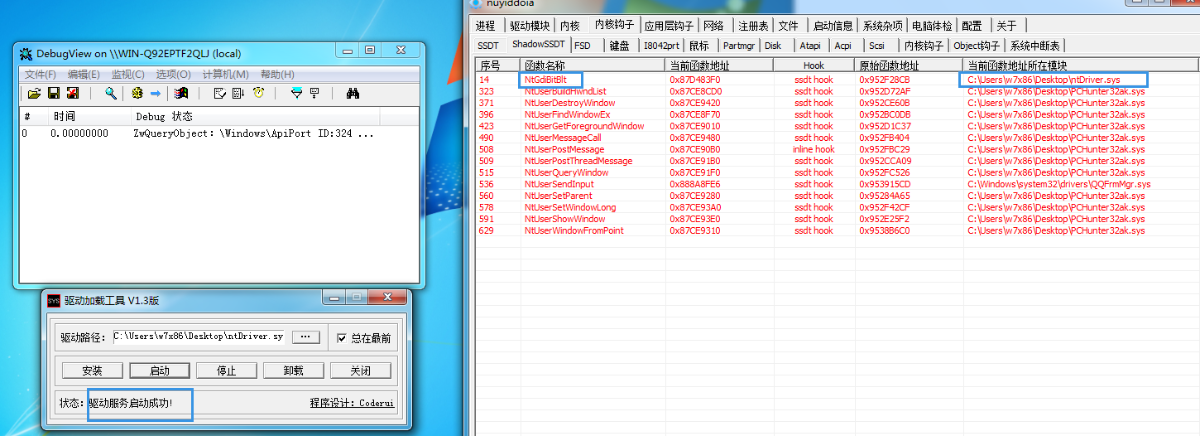Image resolution: width=1200 pixels, height=436 pixels.
Task: Click the 启动 start button
Action: pos(159,371)
